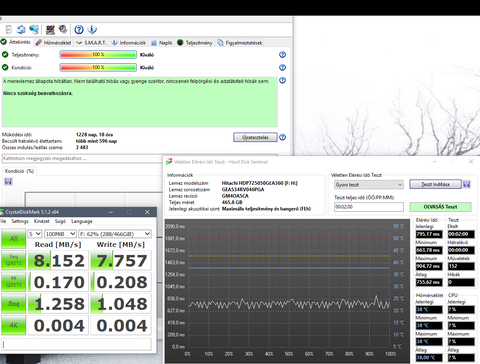480x364 pixels.
Task: Close the CrystalDiskMark window
Action: 147,212
